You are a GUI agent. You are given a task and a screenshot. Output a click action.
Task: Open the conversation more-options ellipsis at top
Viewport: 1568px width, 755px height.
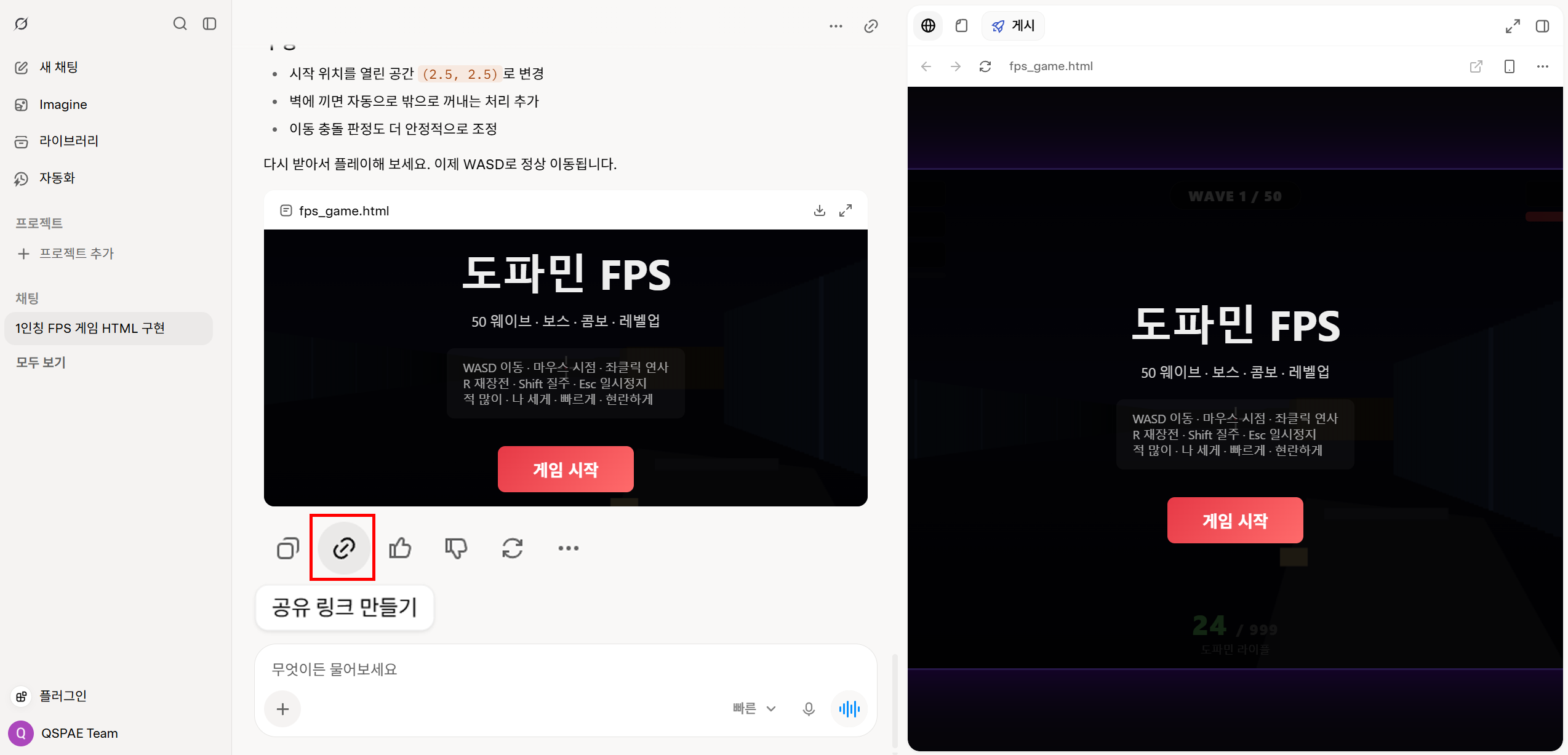pos(836,26)
